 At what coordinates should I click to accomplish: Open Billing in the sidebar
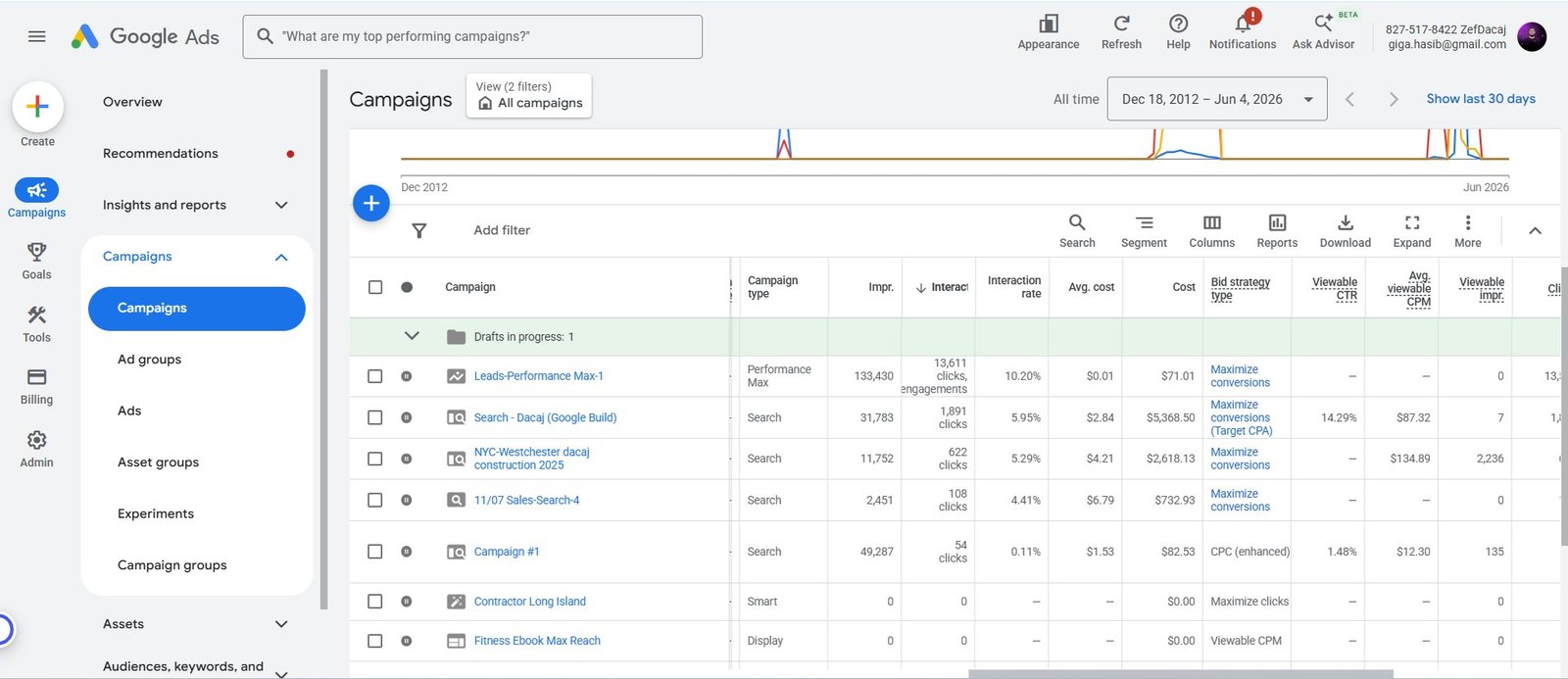coord(36,386)
